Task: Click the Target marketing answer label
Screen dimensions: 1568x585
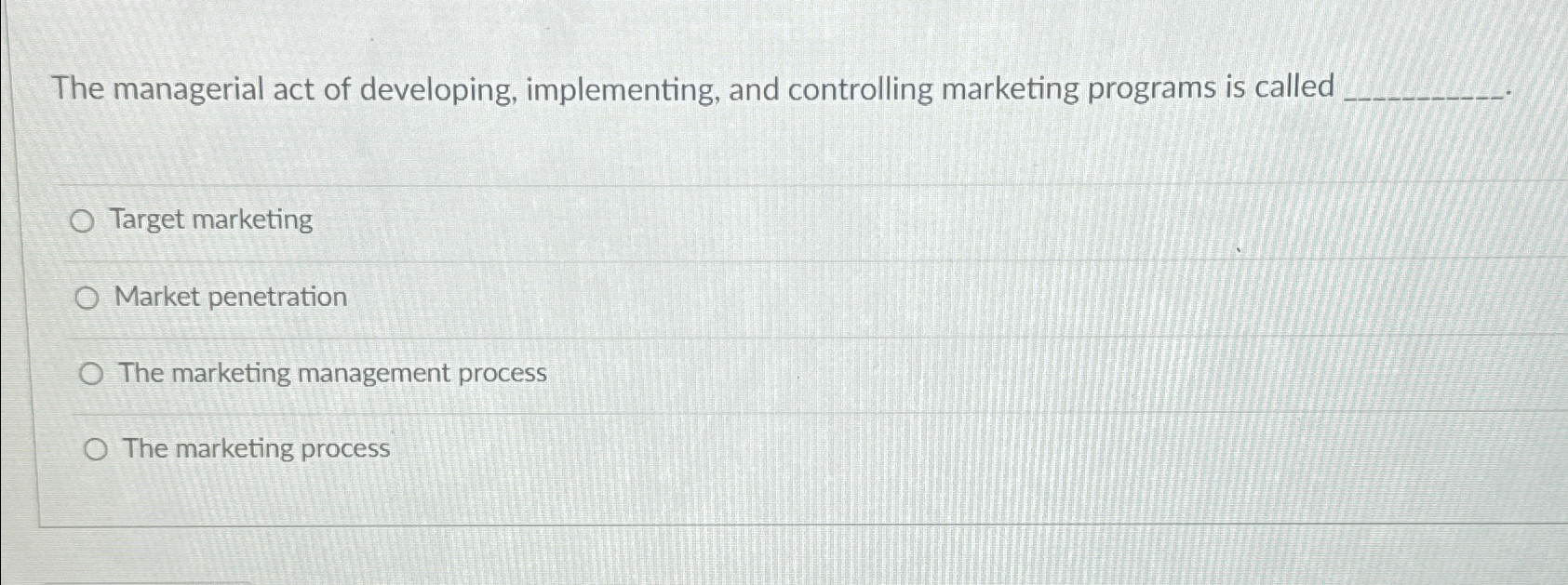Action: click(210, 219)
